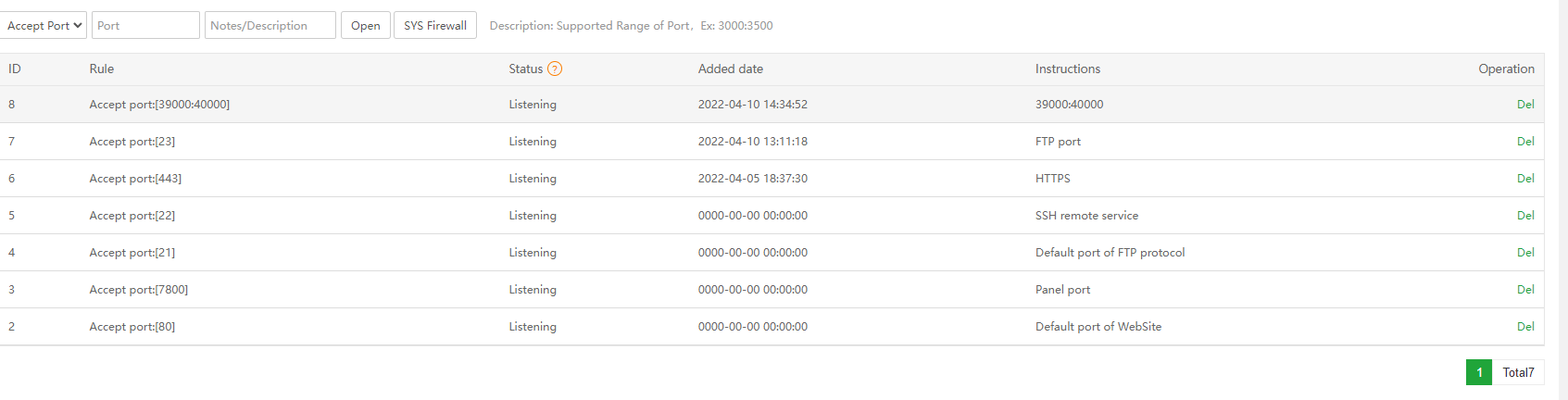
Task: Delete the port 21 FTP protocol rule
Action: click(1524, 253)
